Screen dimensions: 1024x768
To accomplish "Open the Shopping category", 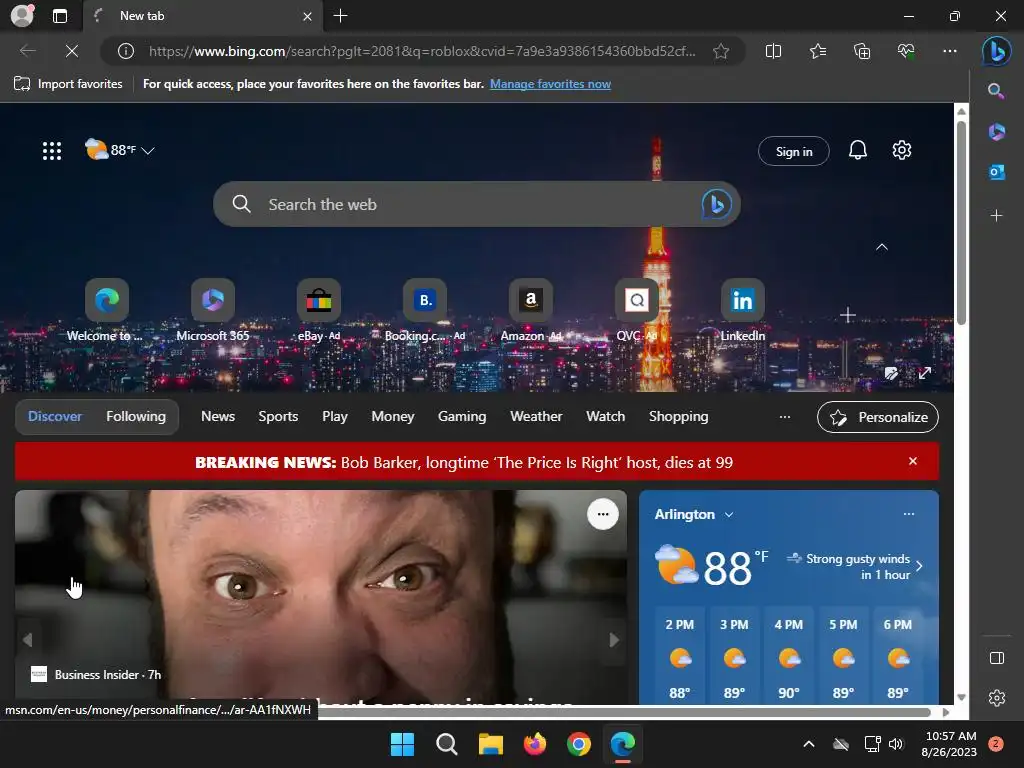I will tap(679, 417).
